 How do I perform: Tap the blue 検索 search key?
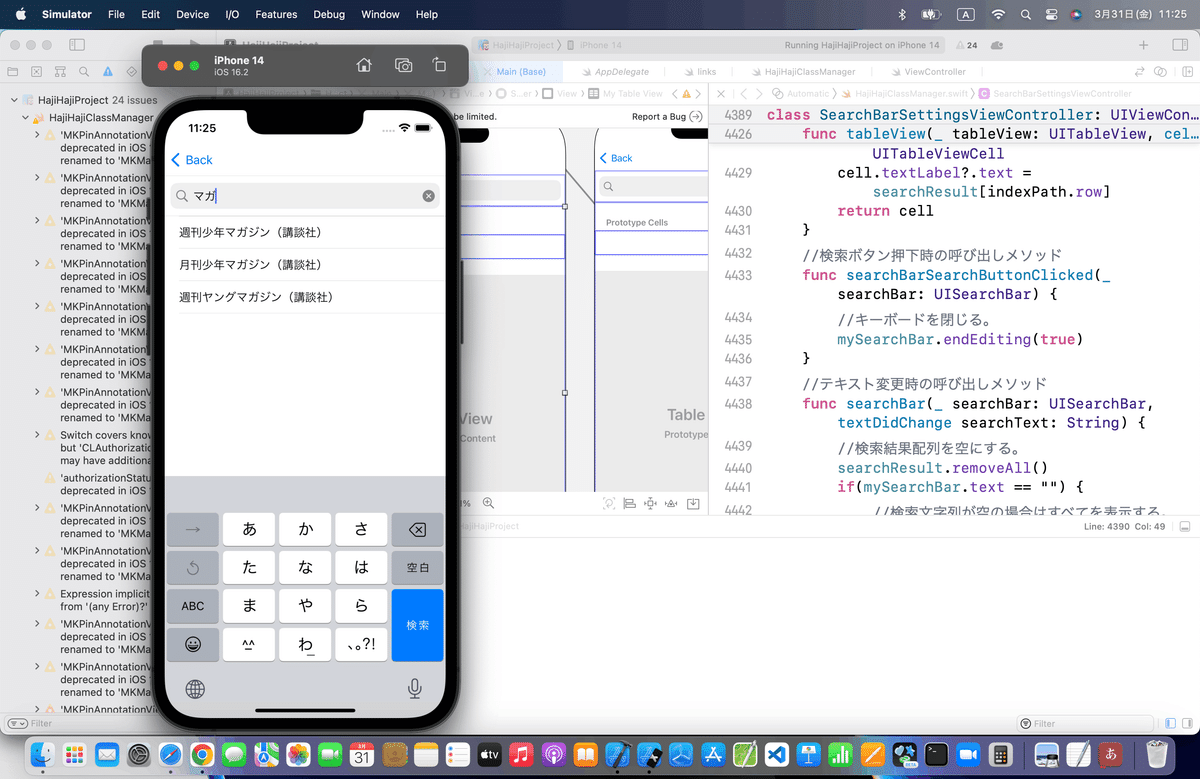point(417,625)
